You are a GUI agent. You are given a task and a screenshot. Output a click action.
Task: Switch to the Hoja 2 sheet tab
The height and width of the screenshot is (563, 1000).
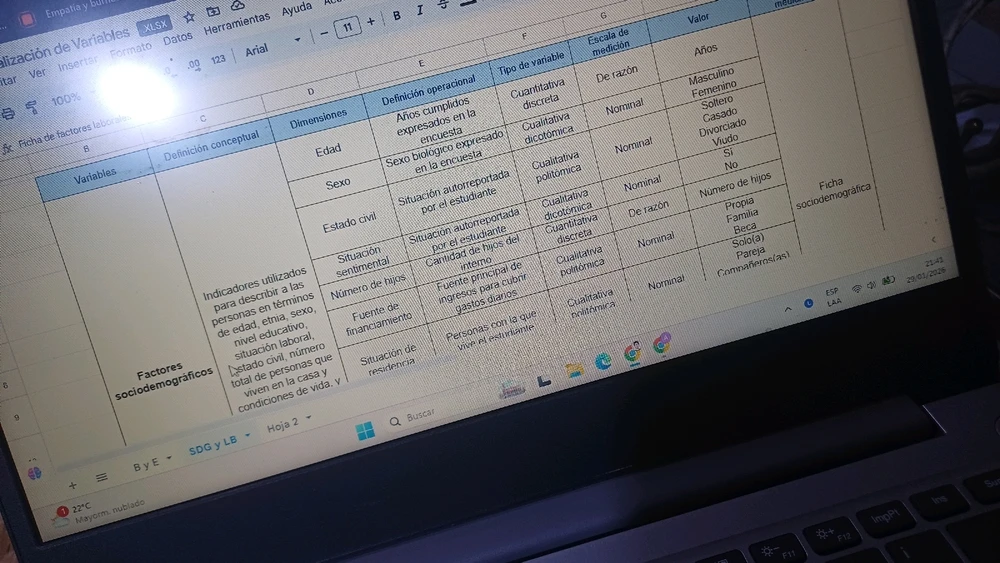282,425
